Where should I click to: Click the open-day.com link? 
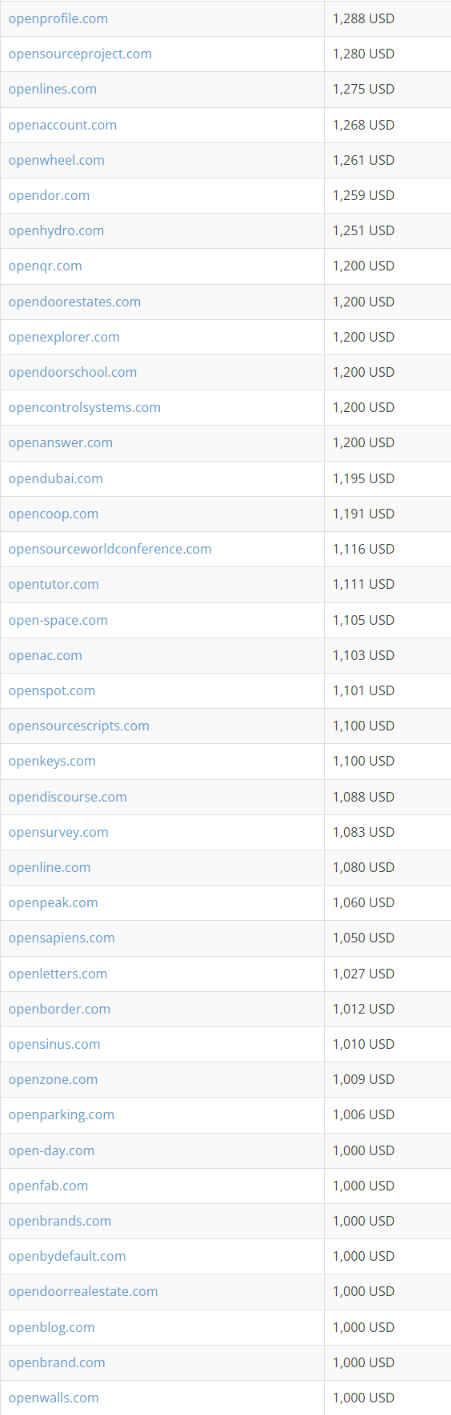(51, 1150)
